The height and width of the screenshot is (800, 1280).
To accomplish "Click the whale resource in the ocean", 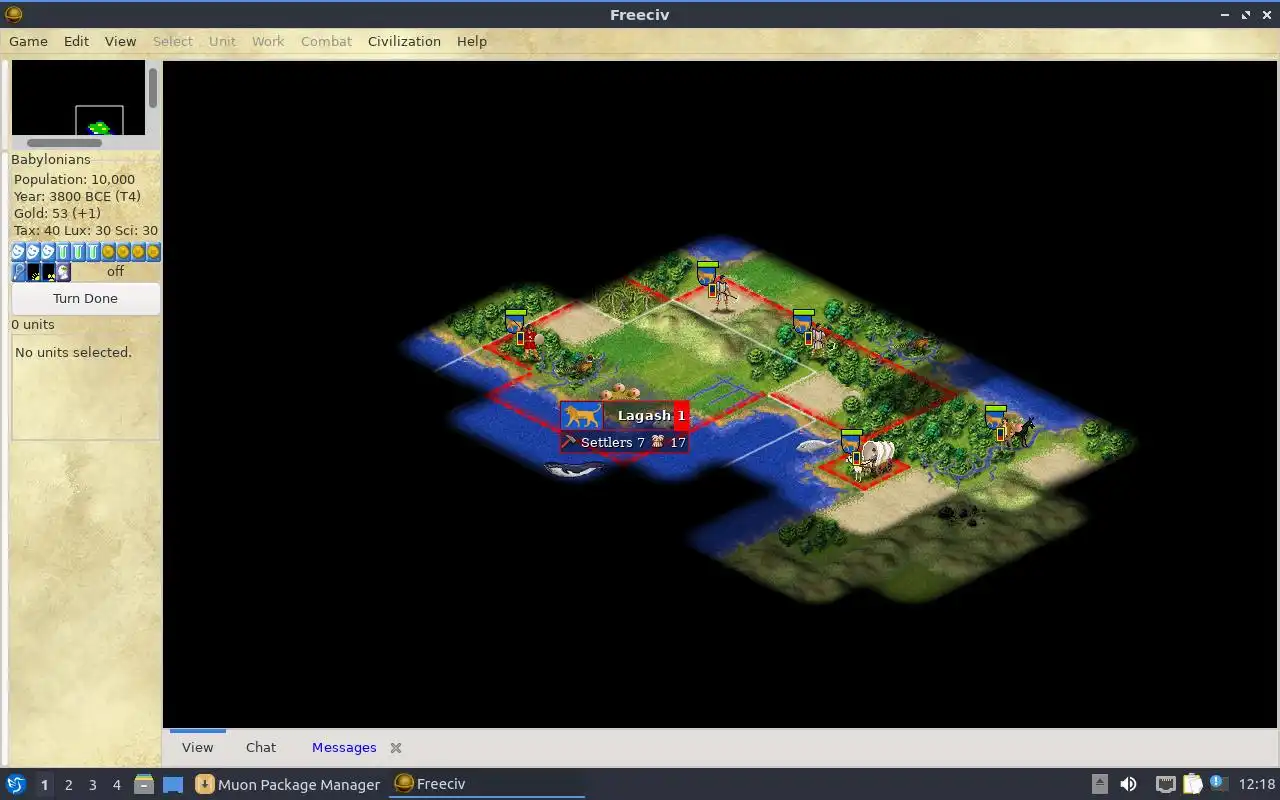I will [x=573, y=469].
